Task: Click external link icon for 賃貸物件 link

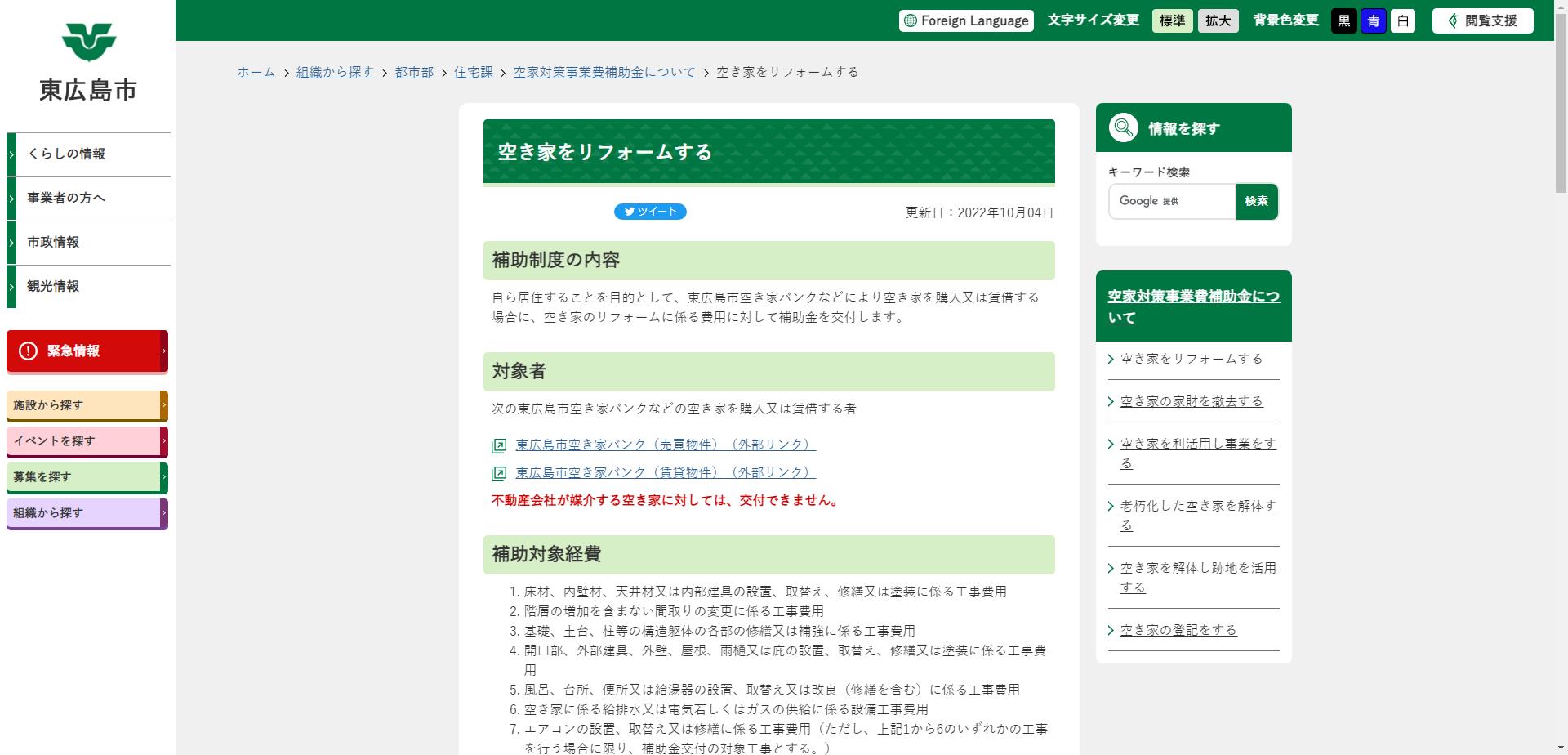Action: (x=499, y=473)
